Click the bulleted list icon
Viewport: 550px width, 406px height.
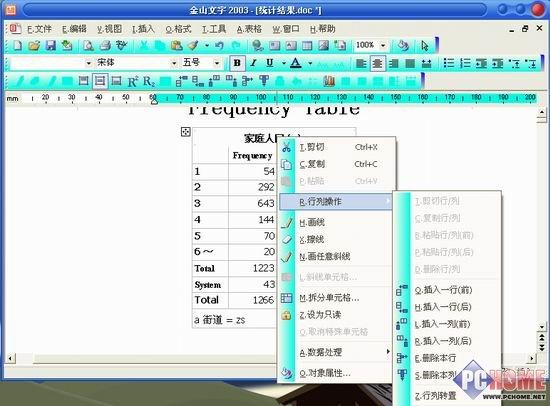tap(449, 63)
